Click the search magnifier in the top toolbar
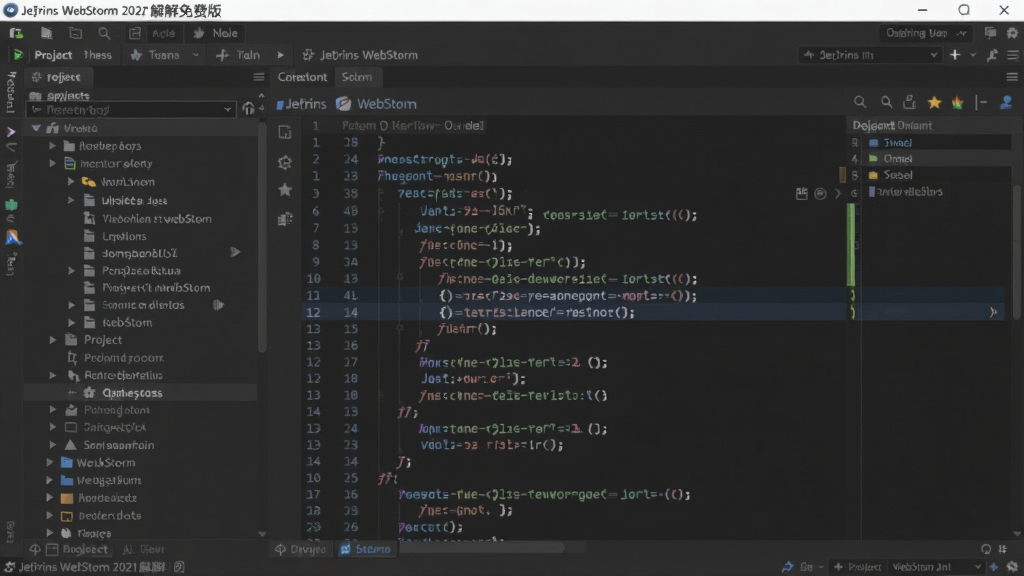The image size is (1024, 576). [104, 33]
